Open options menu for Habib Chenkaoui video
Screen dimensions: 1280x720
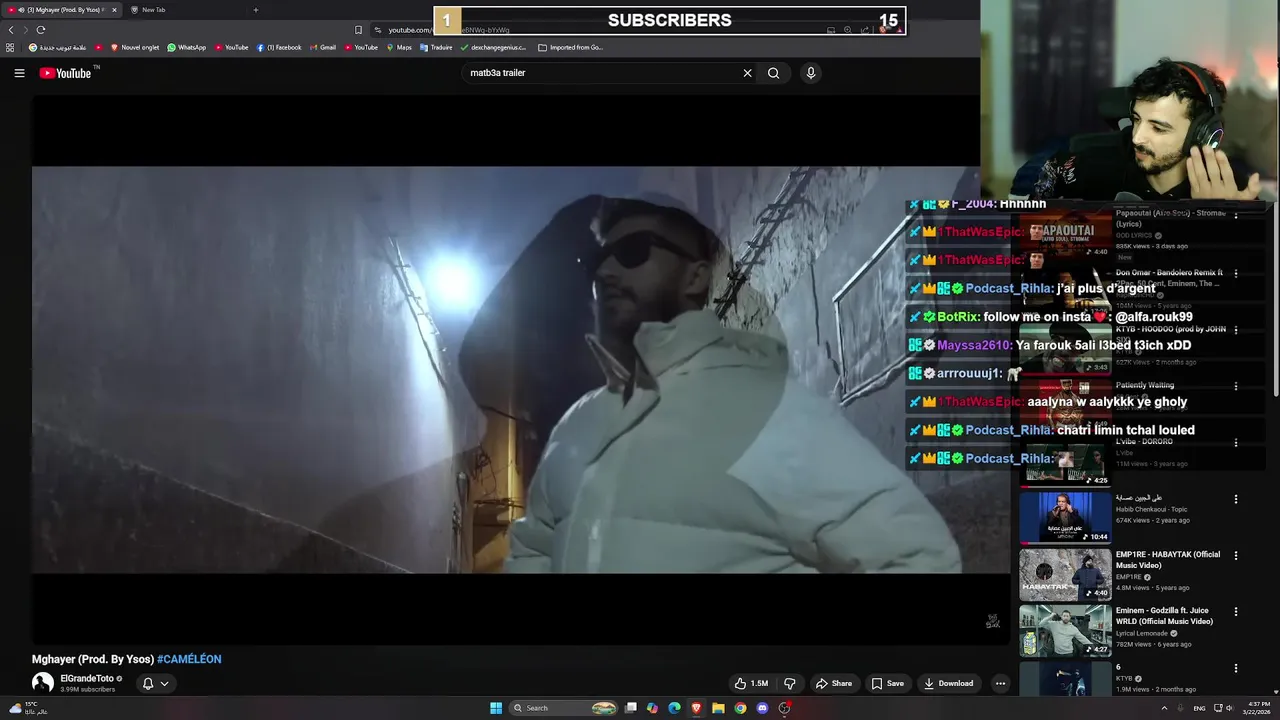click(x=1236, y=499)
